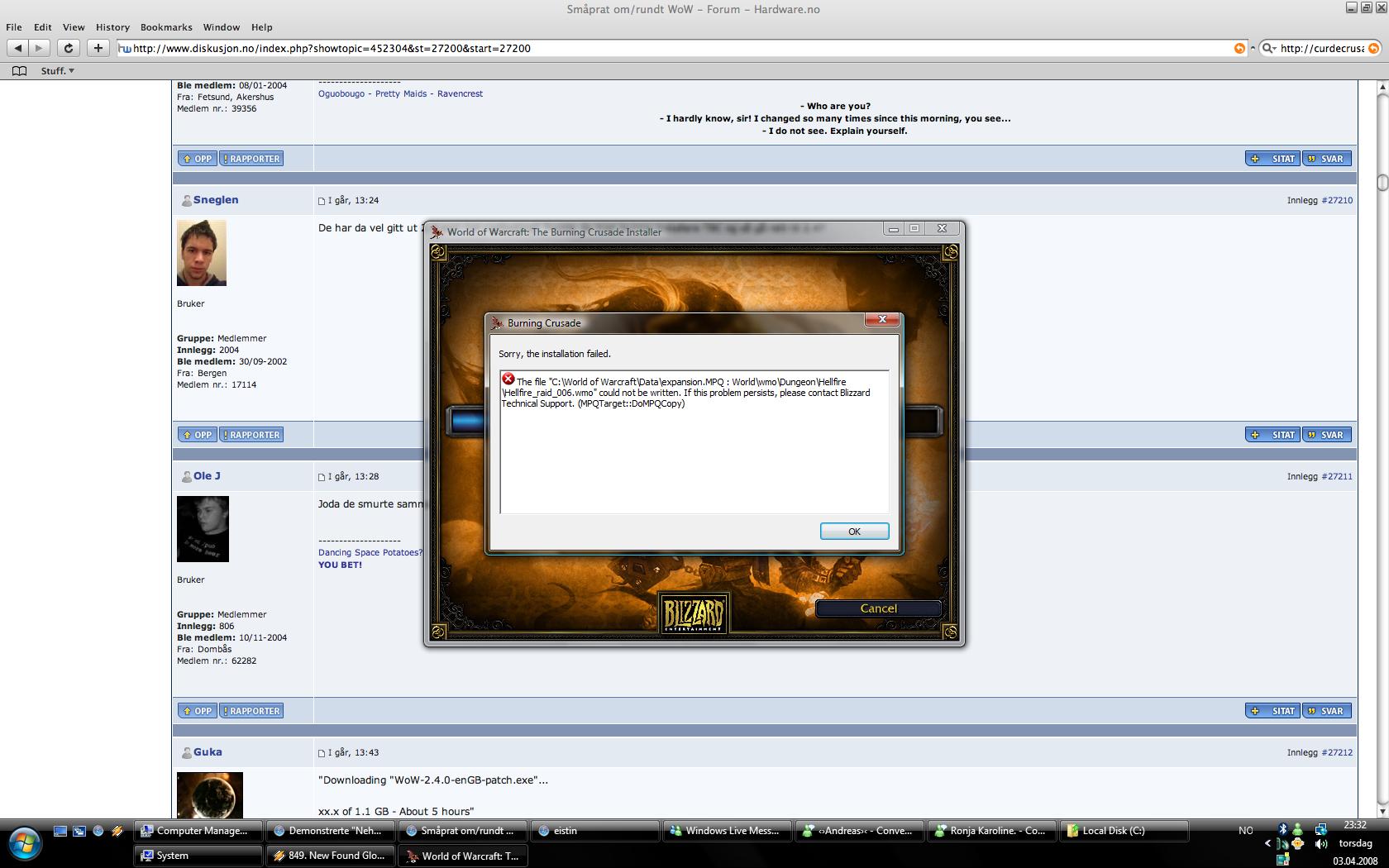Click SITAT on Sneglen's post

click(1273, 435)
